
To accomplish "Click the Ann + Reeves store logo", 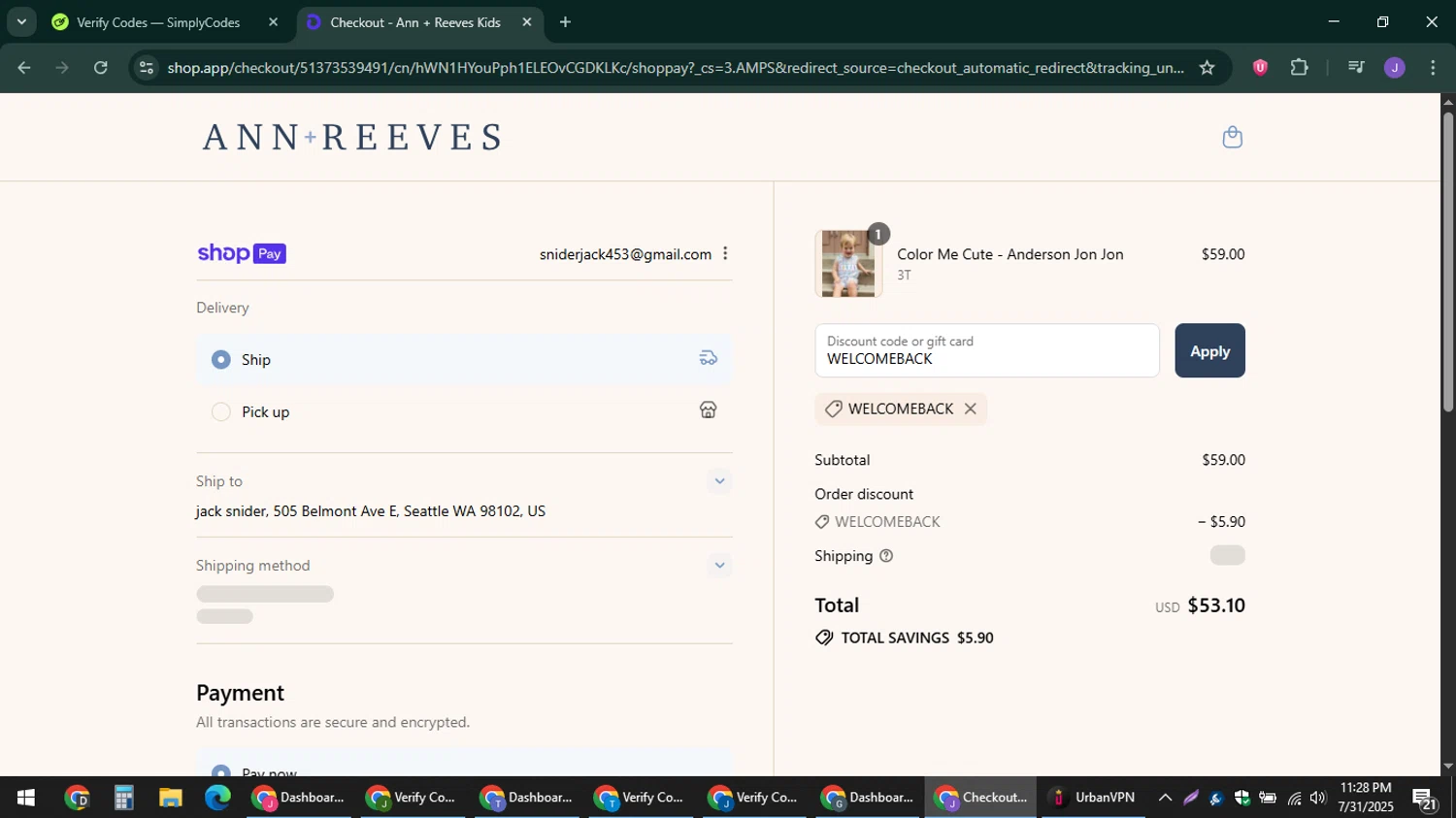I will coord(352,137).
